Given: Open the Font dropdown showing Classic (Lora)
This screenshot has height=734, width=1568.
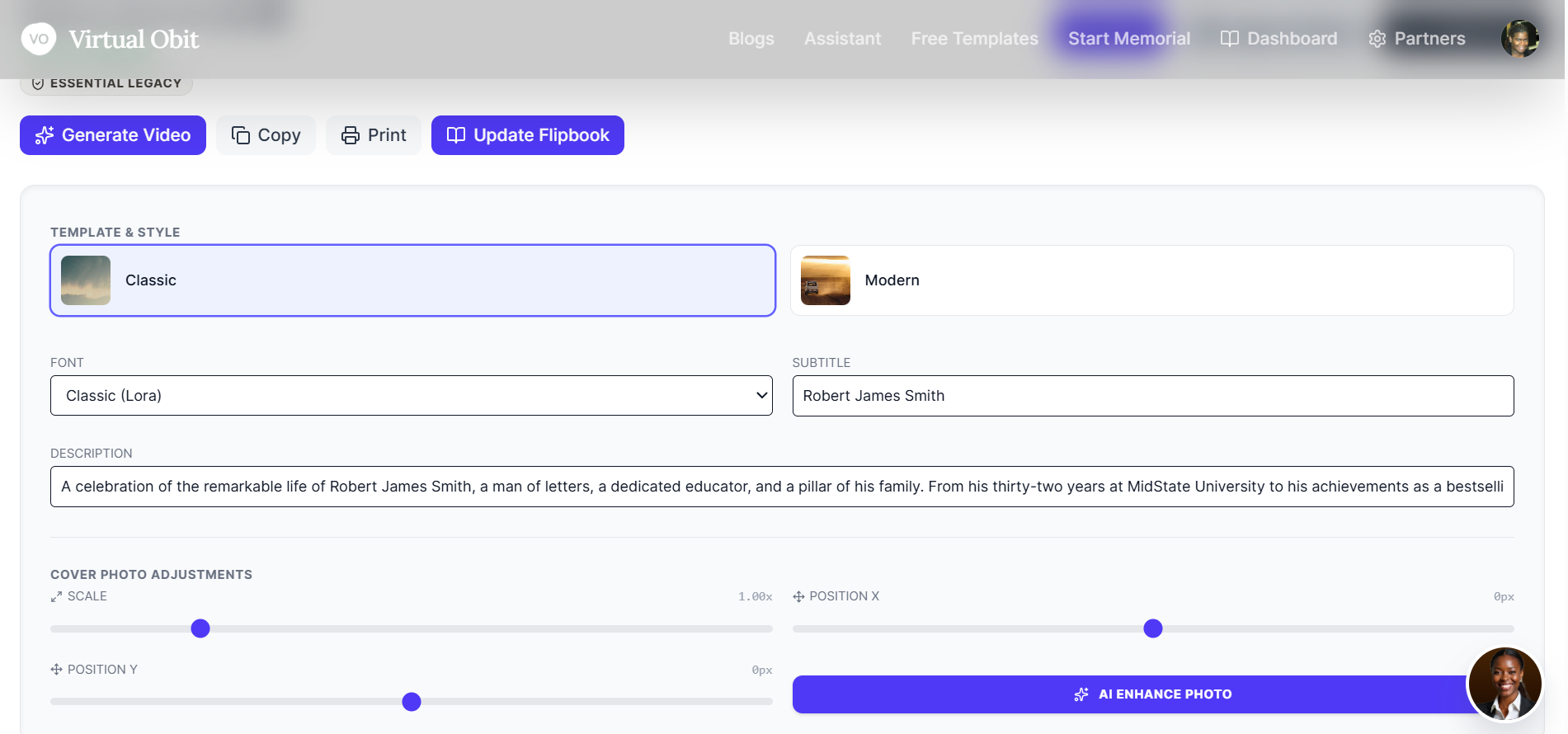Looking at the screenshot, I should (x=412, y=396).
